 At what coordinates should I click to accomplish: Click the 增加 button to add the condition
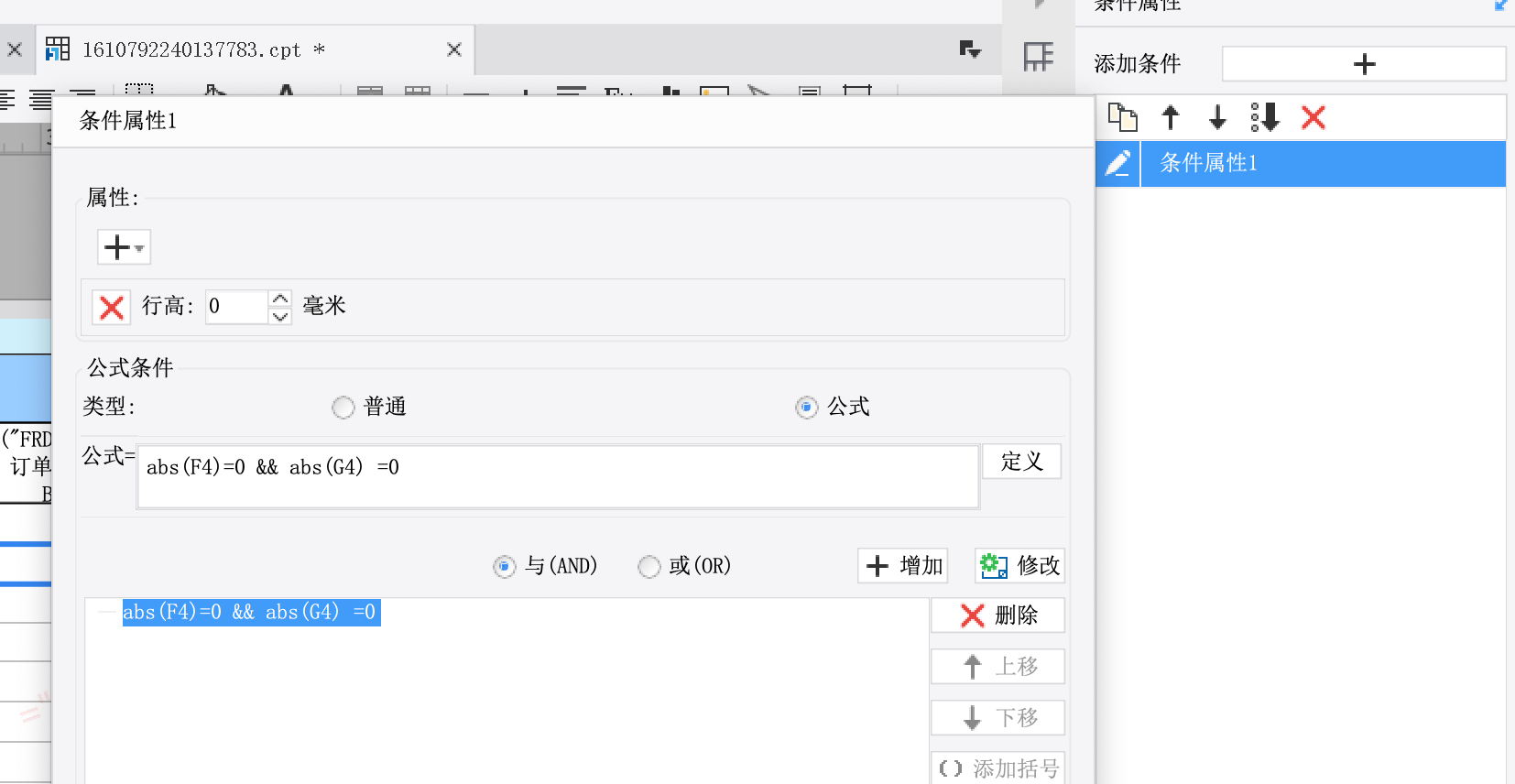(903, 566)
